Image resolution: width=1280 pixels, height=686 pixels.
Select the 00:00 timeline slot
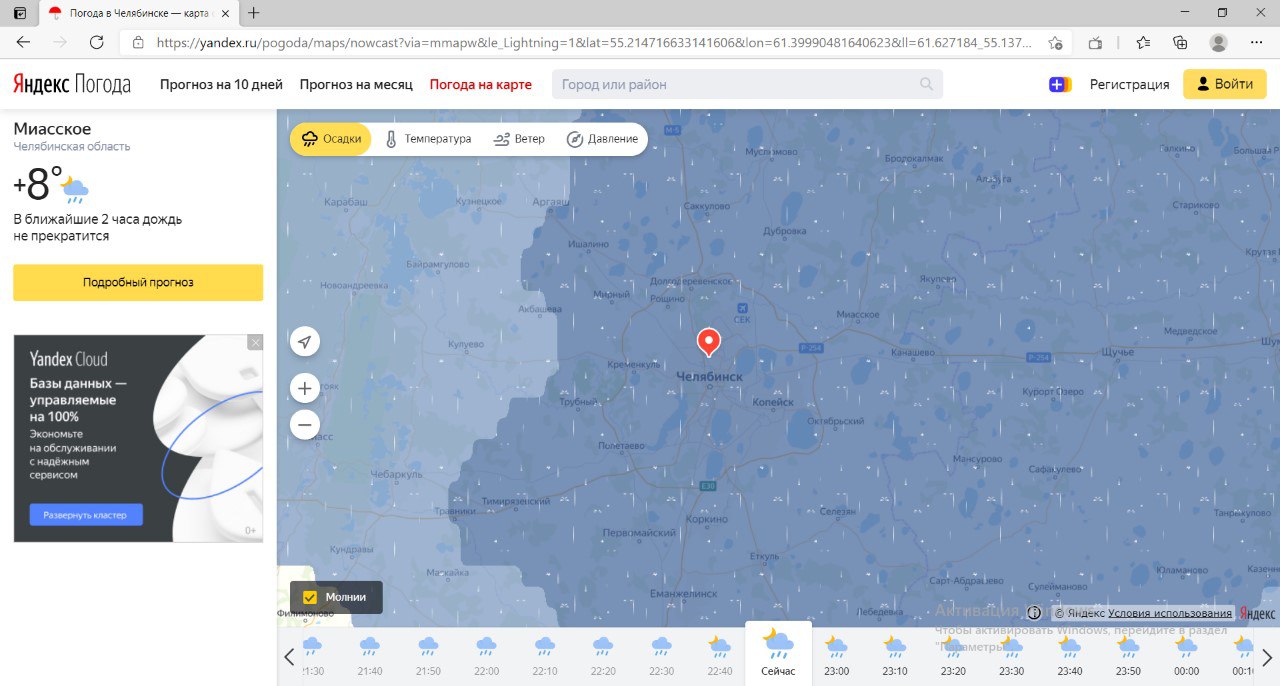coord(1187,656)
